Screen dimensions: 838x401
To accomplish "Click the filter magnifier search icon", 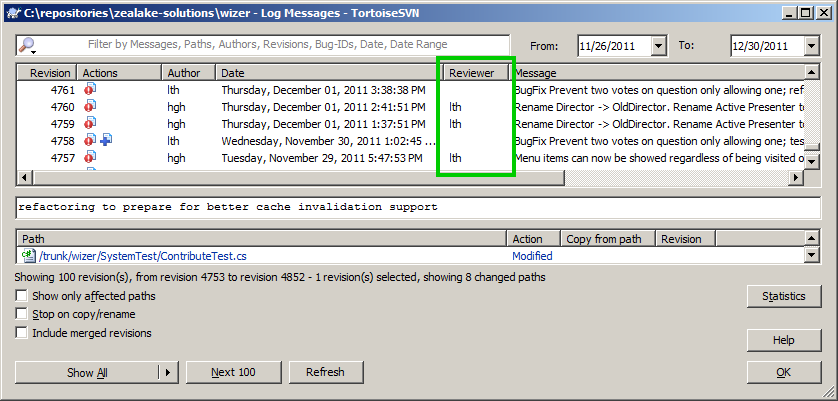I will (x=27, y=45).
